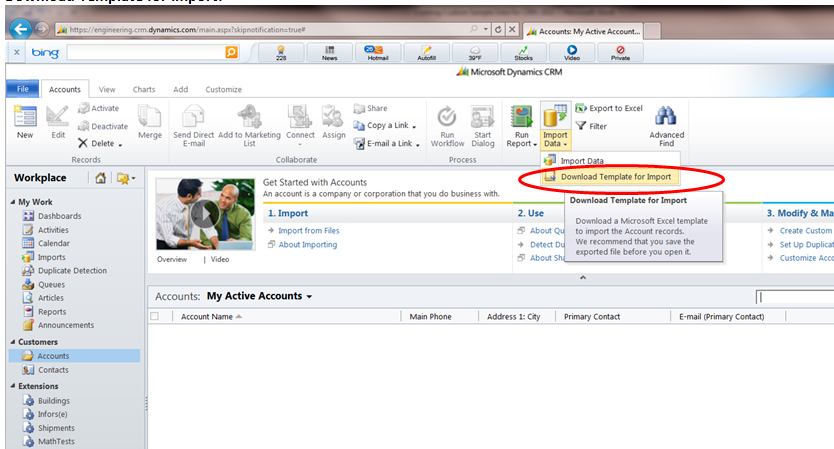Click Send Direct E-mail icon
Viewport: 834px width, 449px height.
click(193, 116)
